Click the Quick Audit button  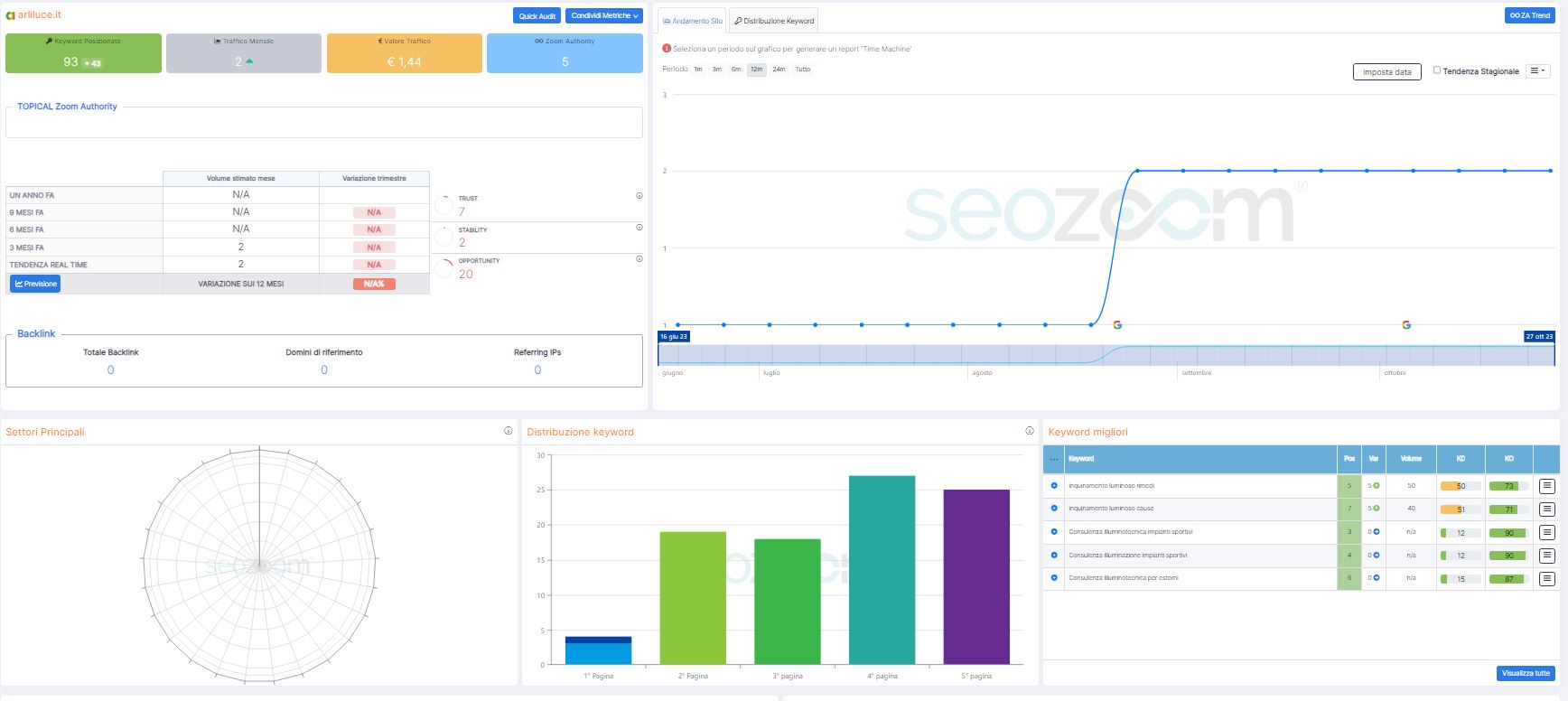[537, 16]
